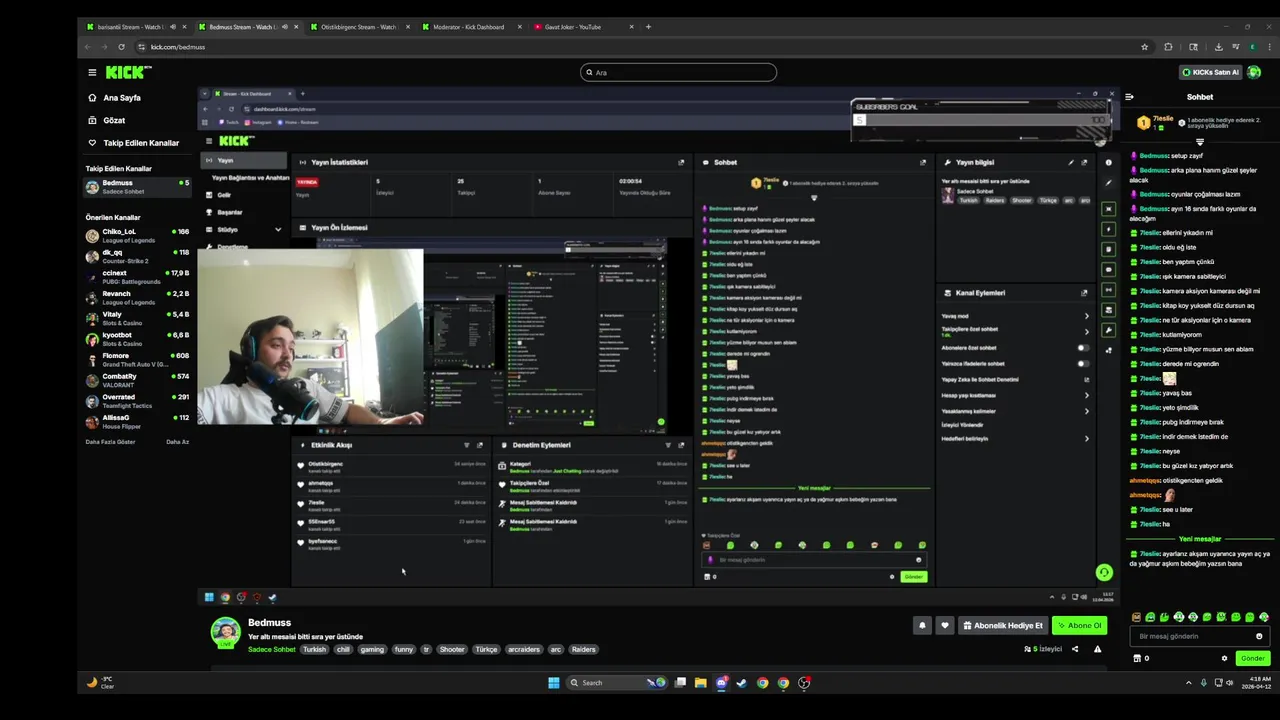The width and height of the screenshot is (1280, 720).
Task: Send message with Gönder button
Action: coord(1252,658)
